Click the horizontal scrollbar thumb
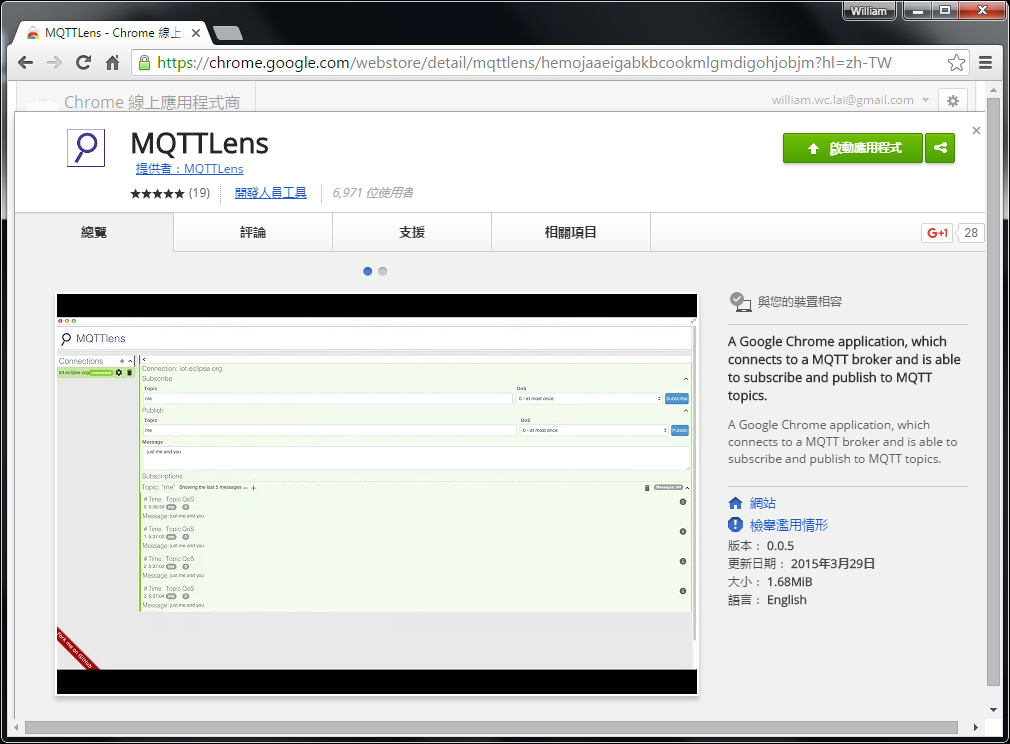 click(491, 727)
